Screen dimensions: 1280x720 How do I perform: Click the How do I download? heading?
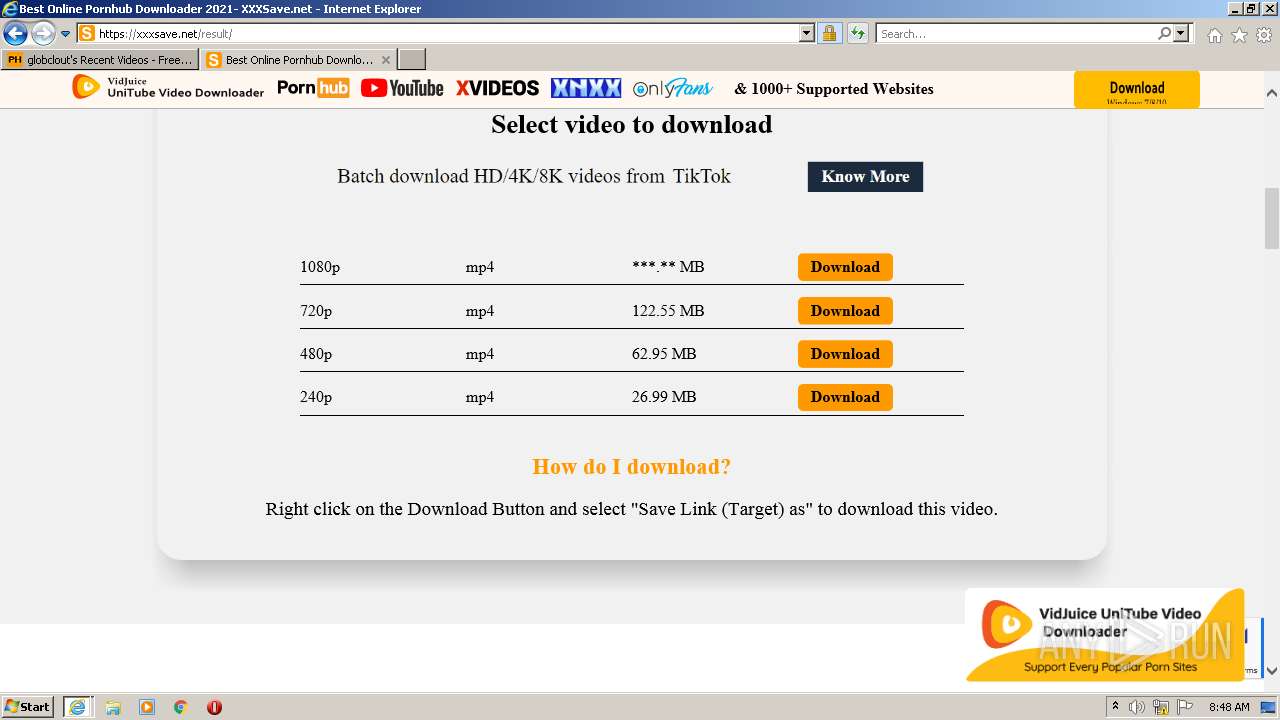click(632, 467)
